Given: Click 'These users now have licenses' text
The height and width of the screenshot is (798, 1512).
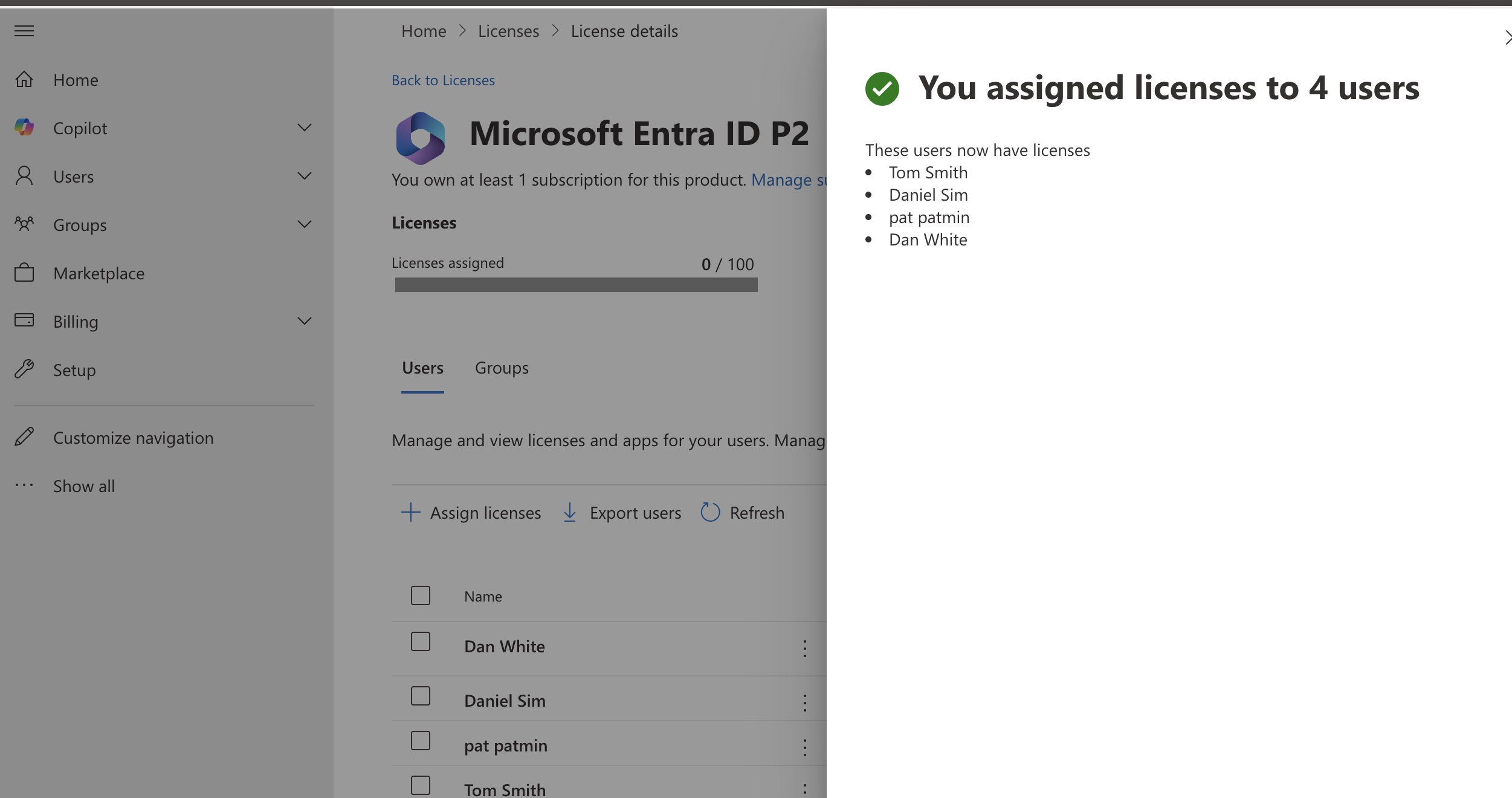Looking at the screenshot, I should click(977, 150).
